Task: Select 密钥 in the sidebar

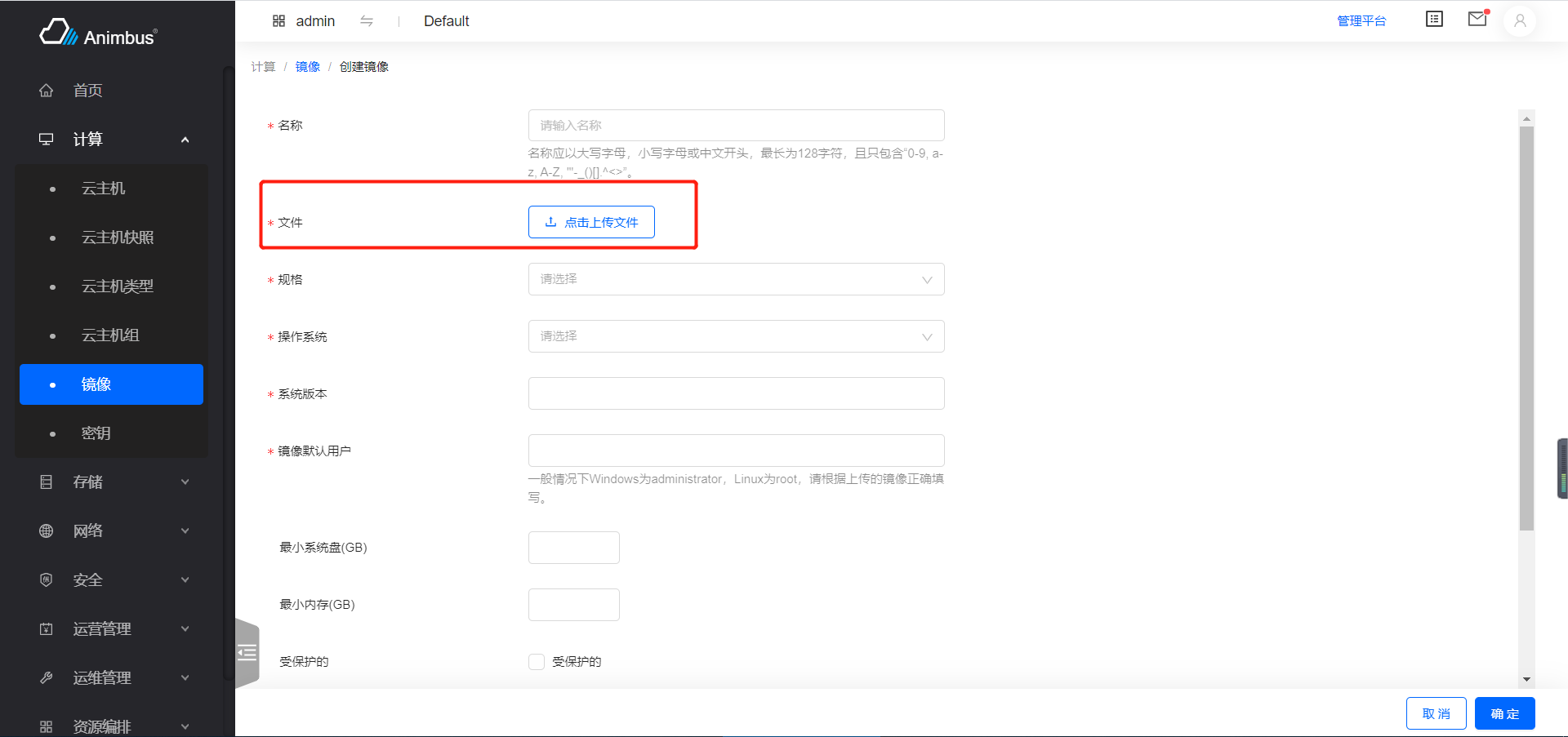Action: pos(96,433)
